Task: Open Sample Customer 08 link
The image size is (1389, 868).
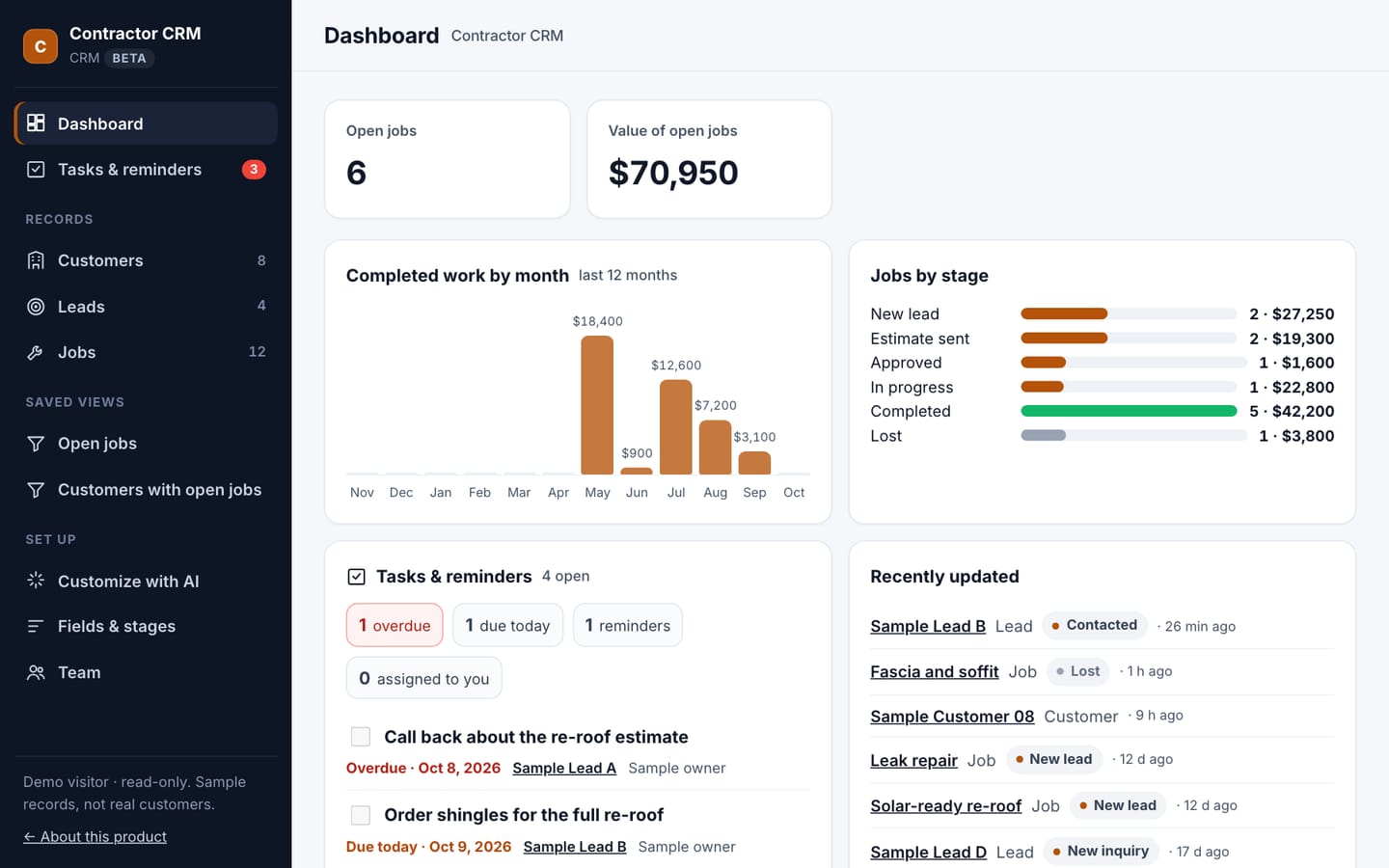Action: 952,717
